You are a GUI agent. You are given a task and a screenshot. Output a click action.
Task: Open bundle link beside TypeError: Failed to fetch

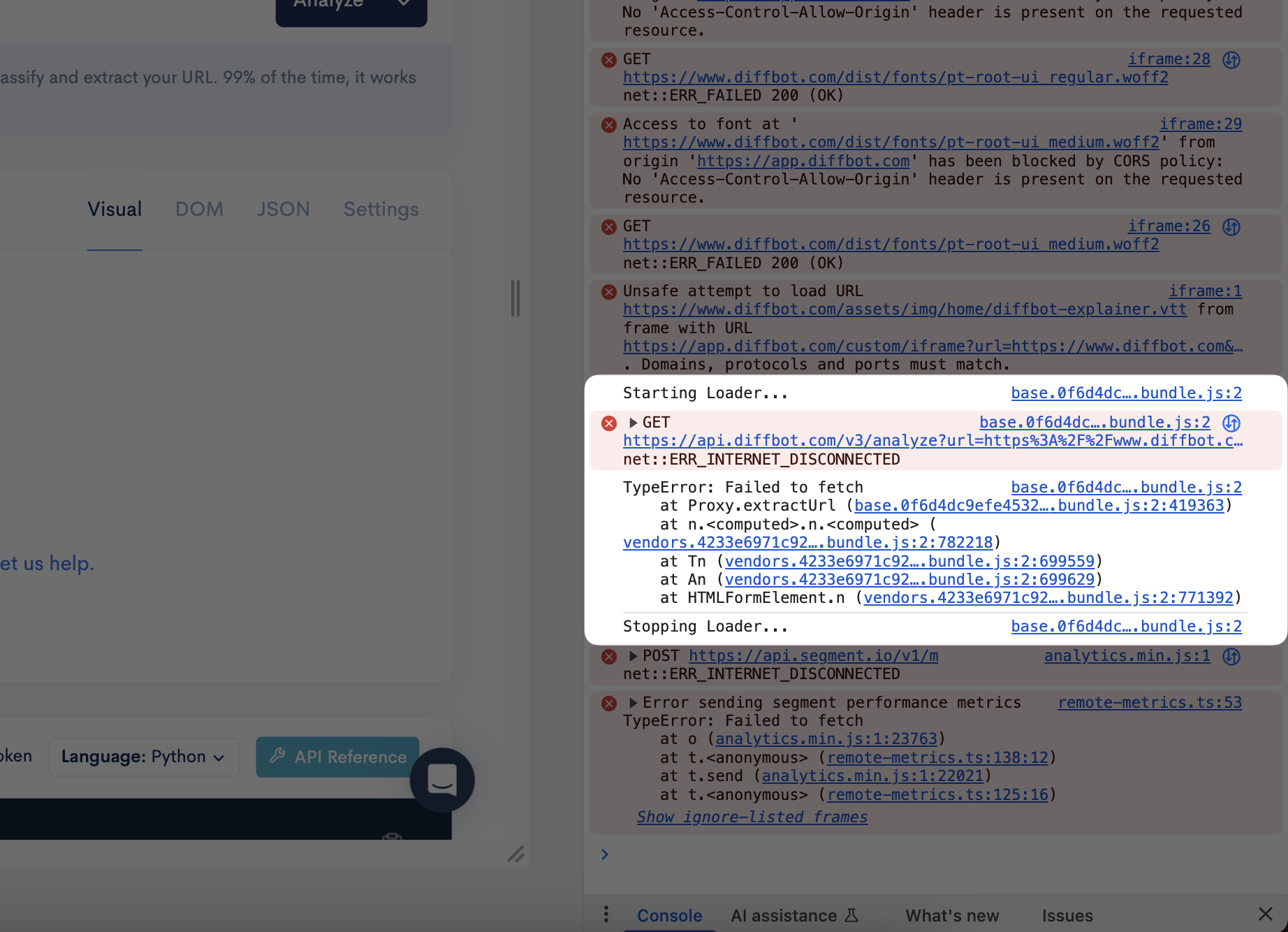click(x=1127, y=488)
